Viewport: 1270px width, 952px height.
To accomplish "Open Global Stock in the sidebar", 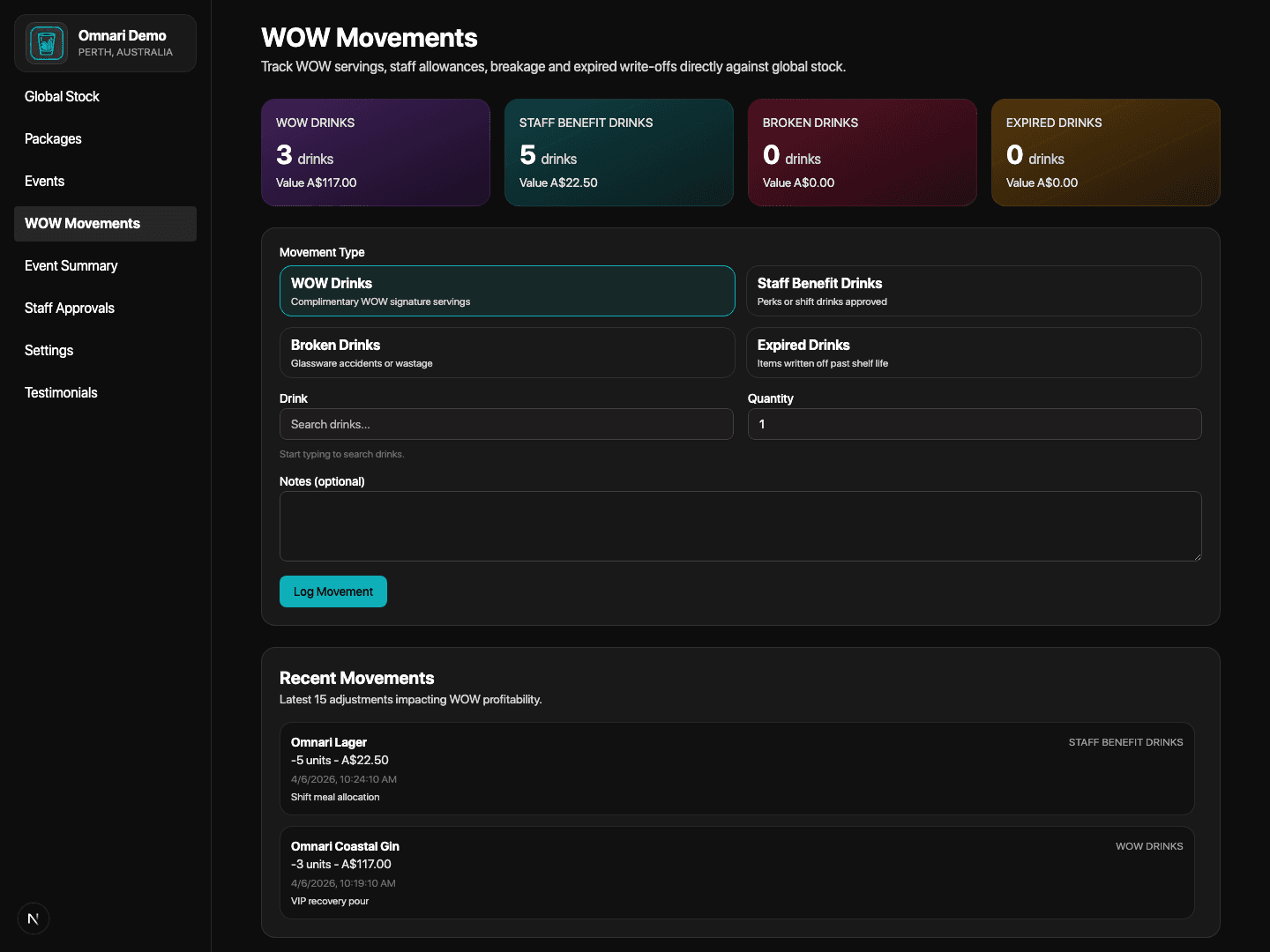I will pyautogui.click(x=62, y=97).
